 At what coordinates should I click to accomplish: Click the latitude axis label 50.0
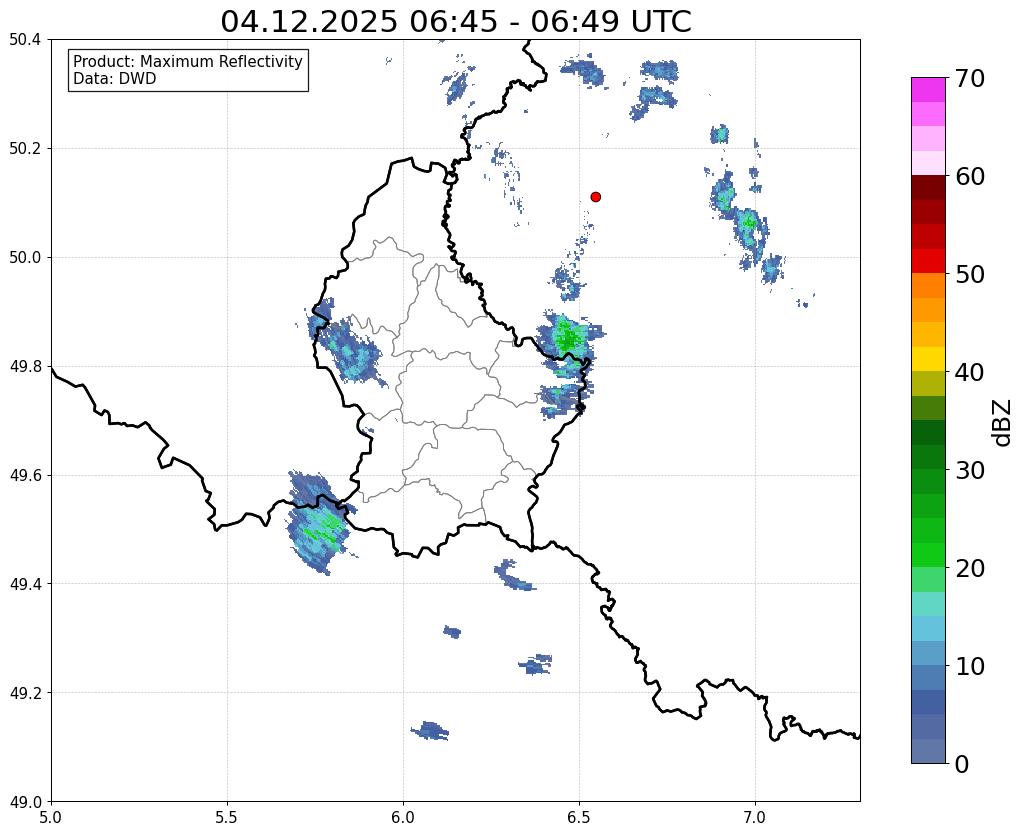coord(25,257)
